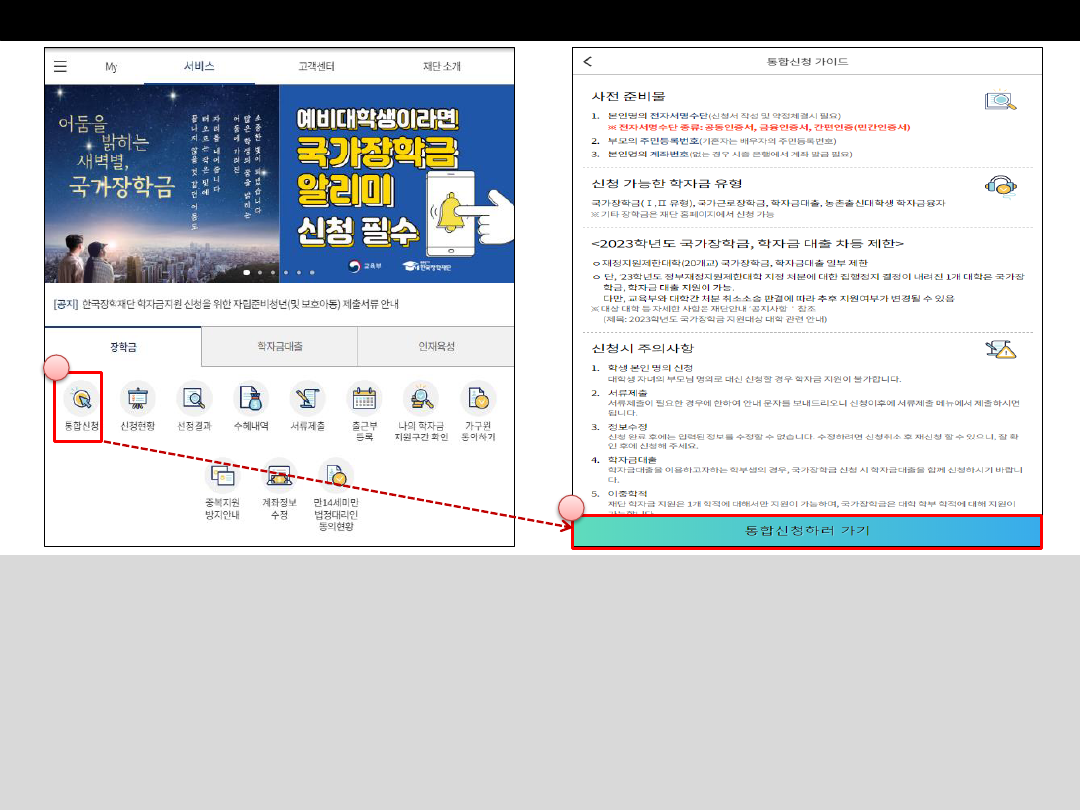The width and height of the screenshot is (1080, 810).
Task: Tap the 국가장학금 알리미 신청 필수 banner
Action: [x=397, y=183]
